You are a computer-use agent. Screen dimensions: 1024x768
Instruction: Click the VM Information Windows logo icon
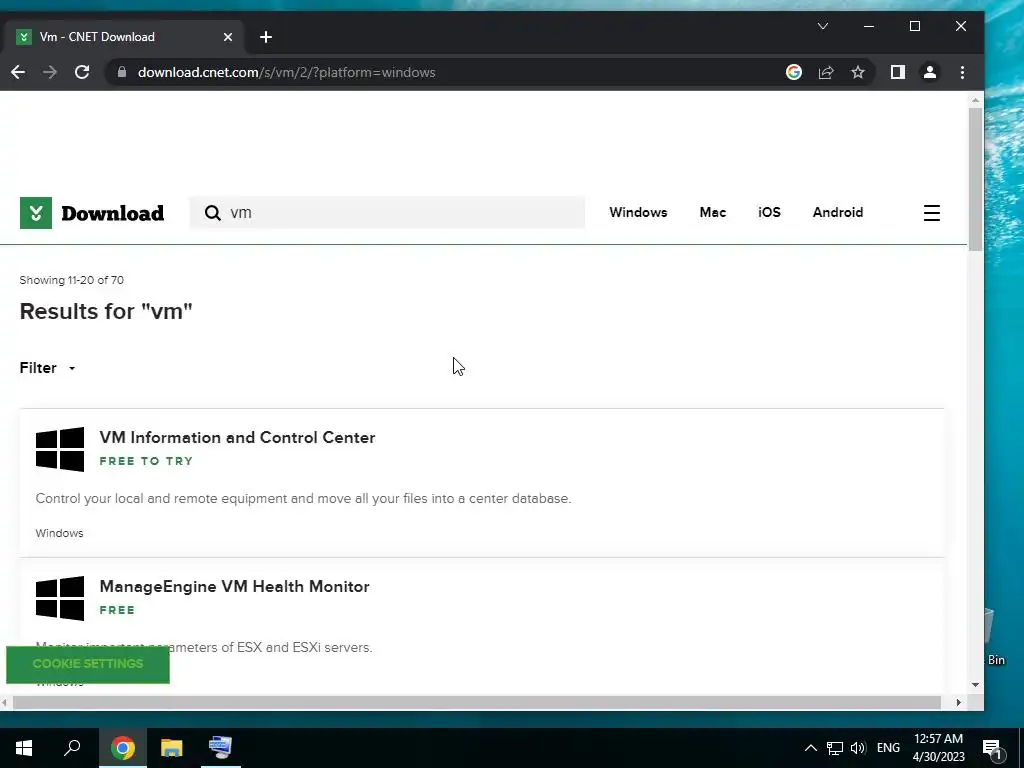click(x=60, y=449)
